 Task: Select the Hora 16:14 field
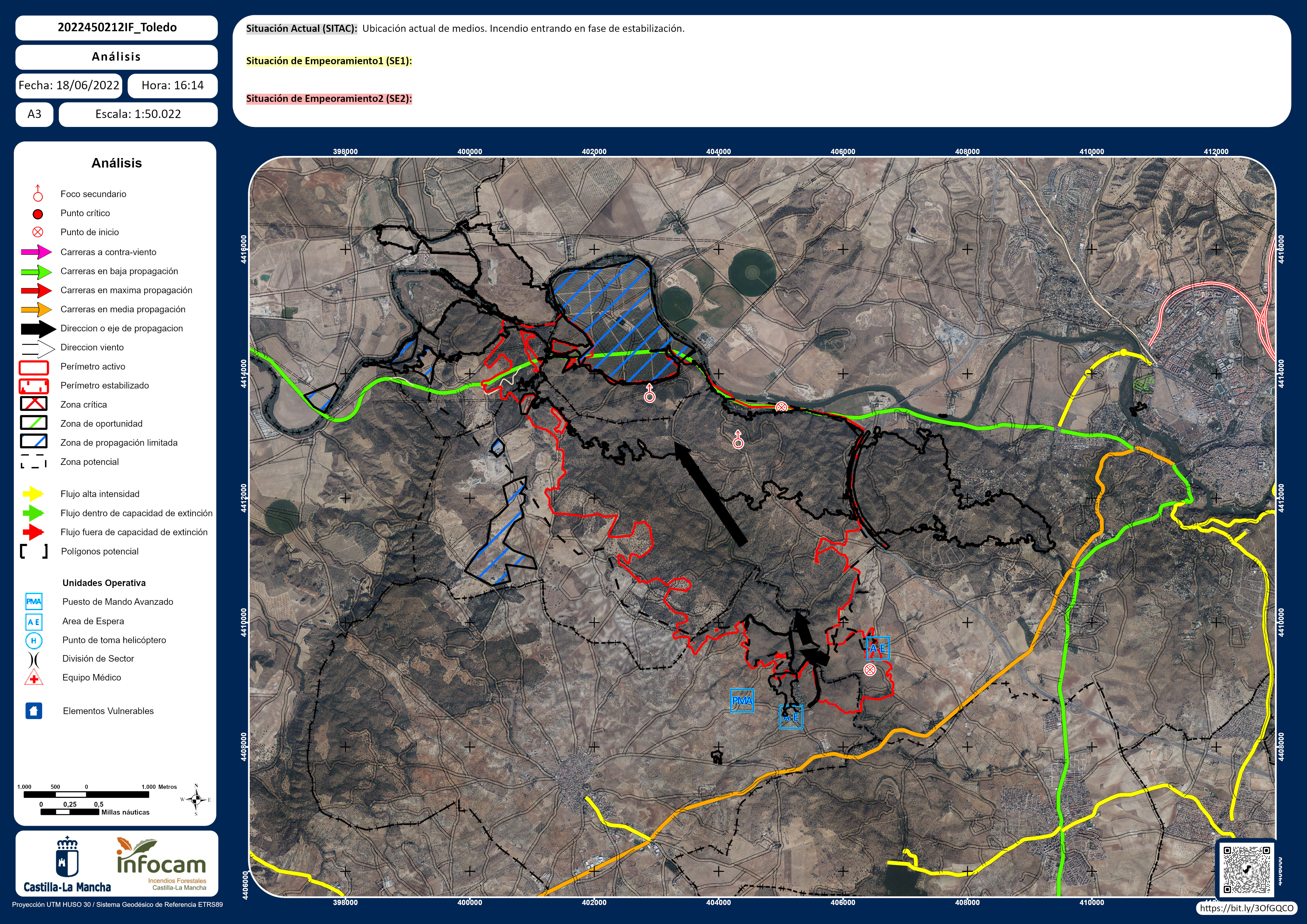coord(173,85)
